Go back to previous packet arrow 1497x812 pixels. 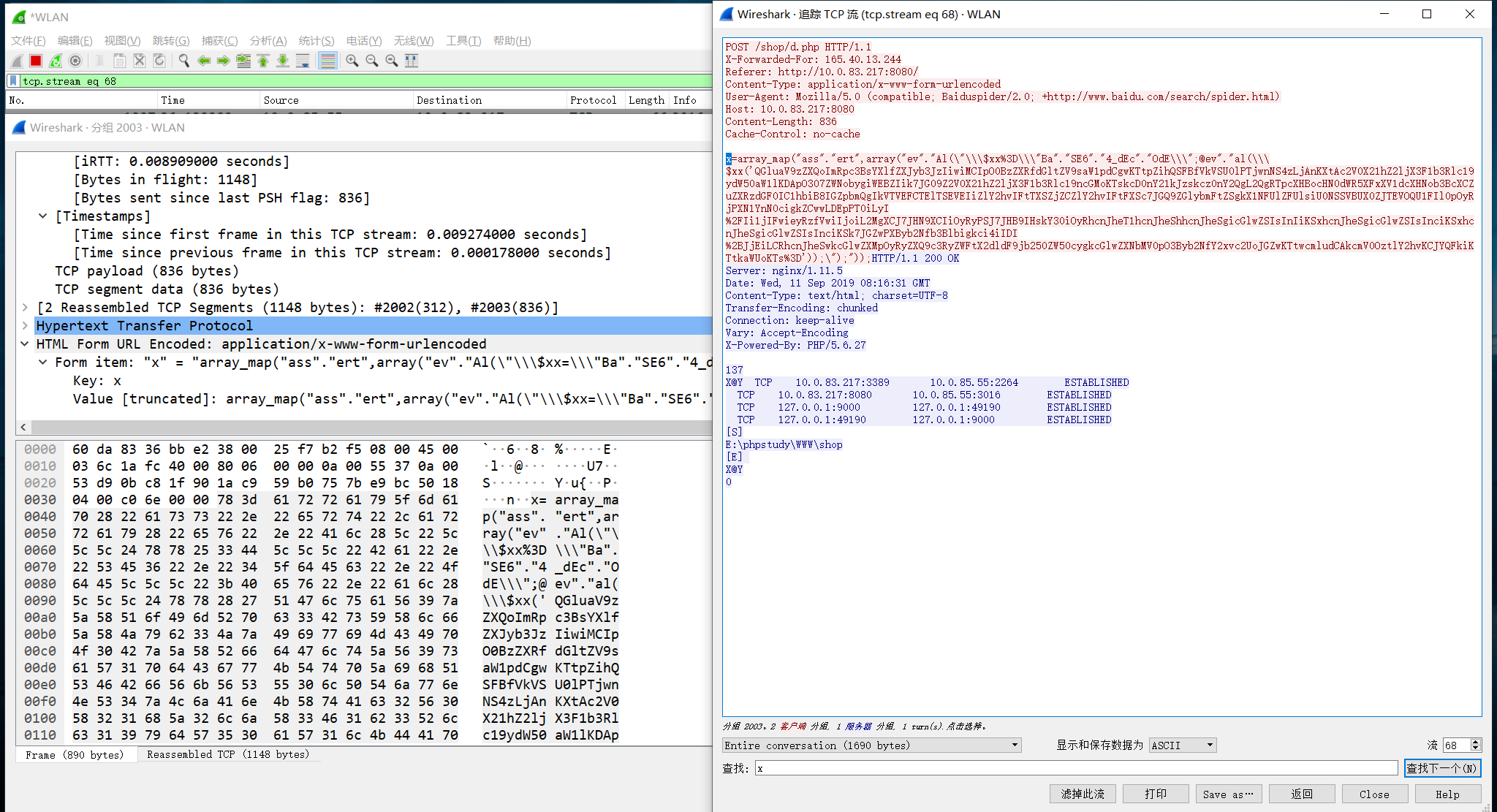tap(204, 61)
